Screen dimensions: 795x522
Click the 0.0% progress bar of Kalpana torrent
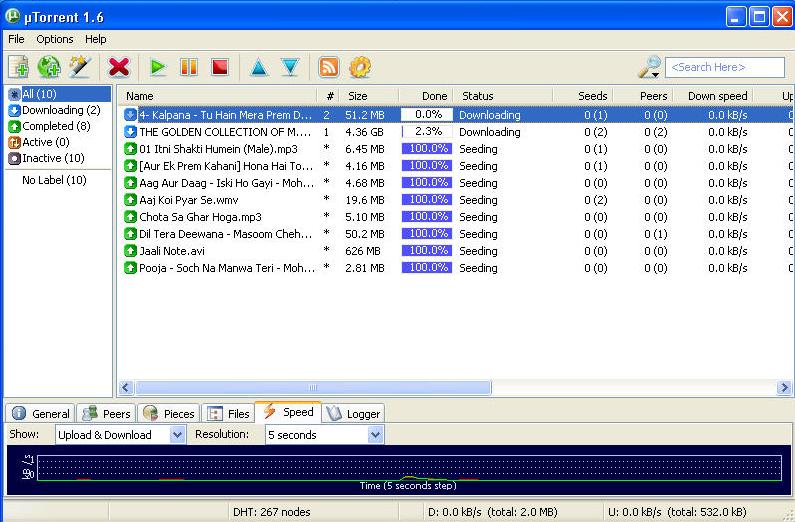tap(427, 115)
